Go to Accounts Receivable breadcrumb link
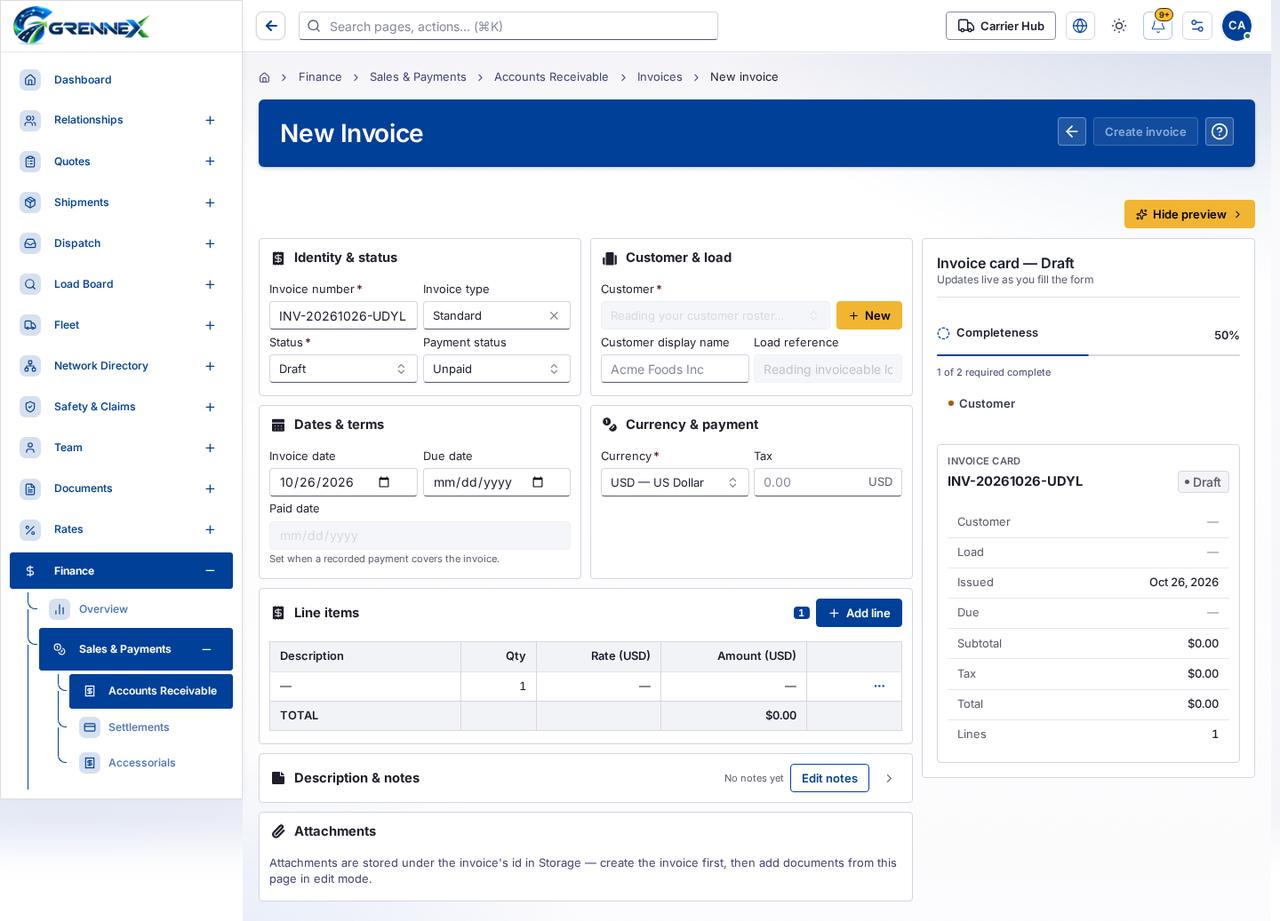1280x921 pixels. pos(551,77)
